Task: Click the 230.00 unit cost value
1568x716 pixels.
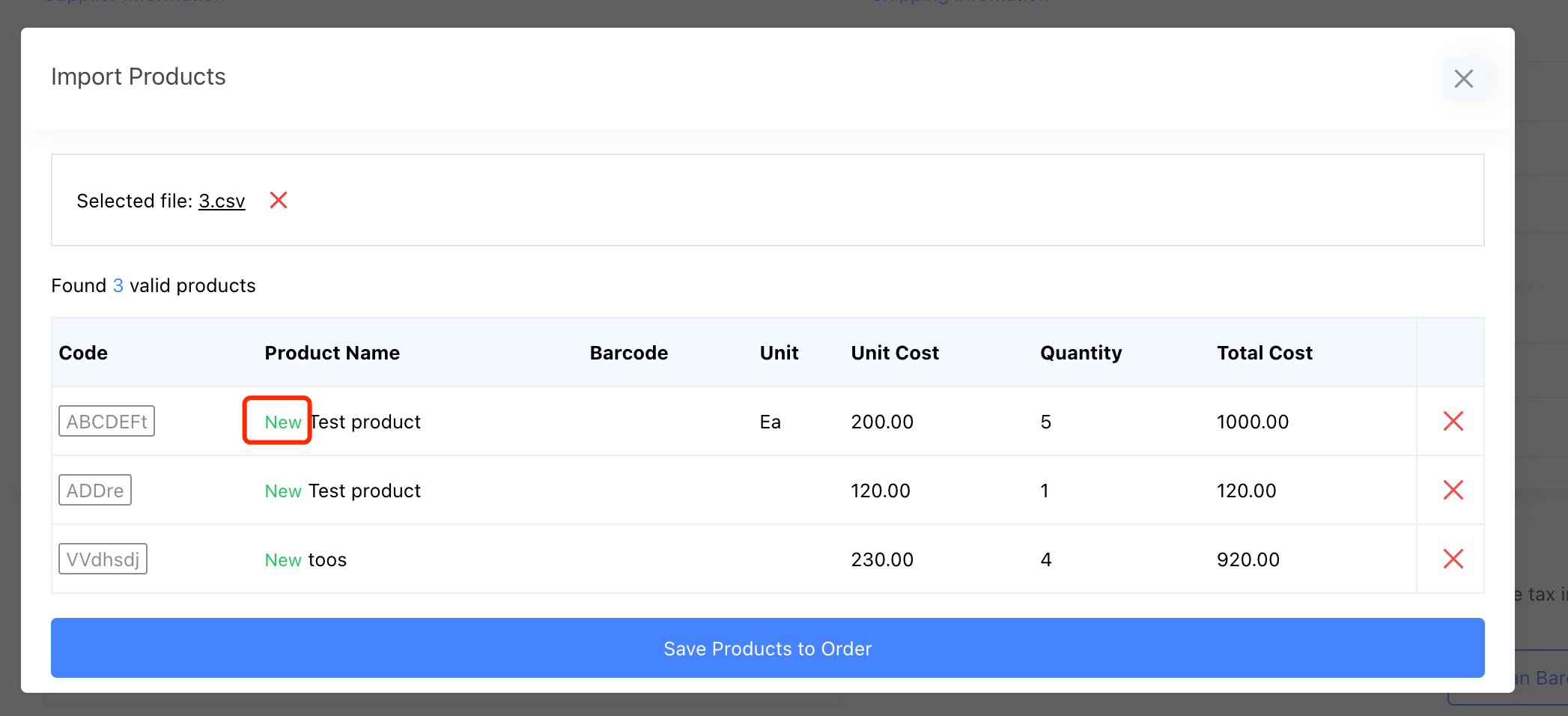Action: point(882,560)
